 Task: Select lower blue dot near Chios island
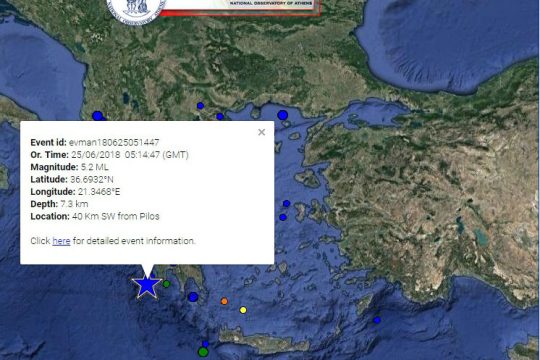click(x=283, y=217)
